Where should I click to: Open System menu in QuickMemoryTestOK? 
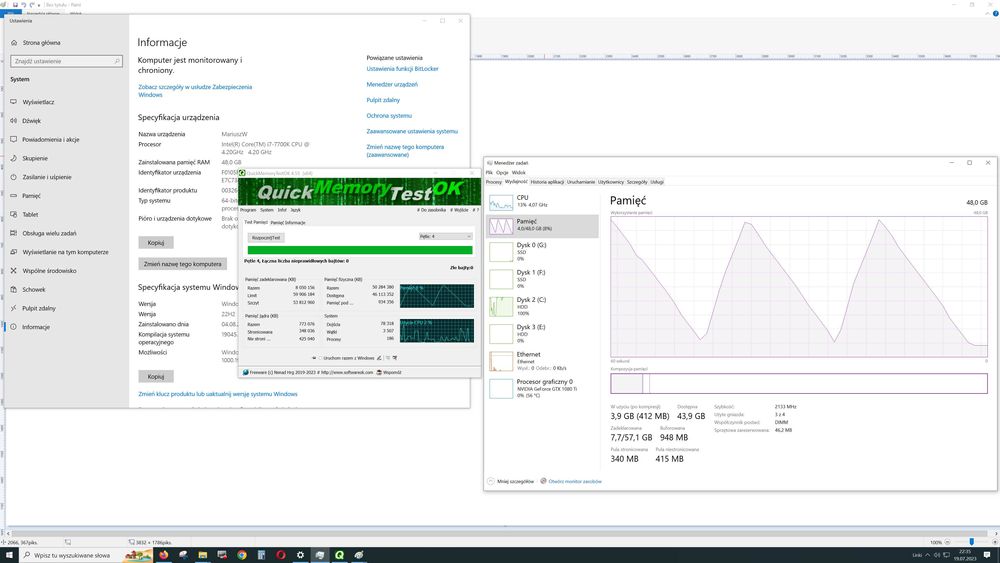click(267, 210)
